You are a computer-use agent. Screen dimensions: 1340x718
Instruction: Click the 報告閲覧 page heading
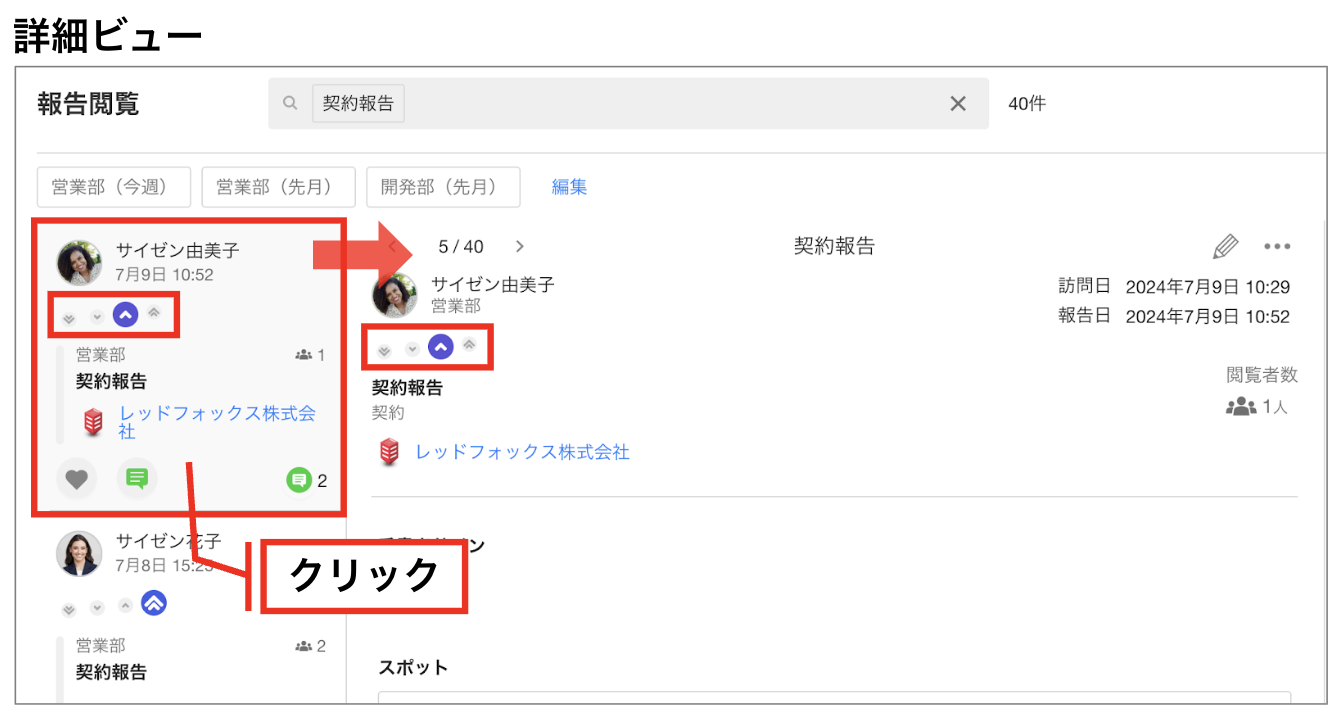tap(88, 104)
